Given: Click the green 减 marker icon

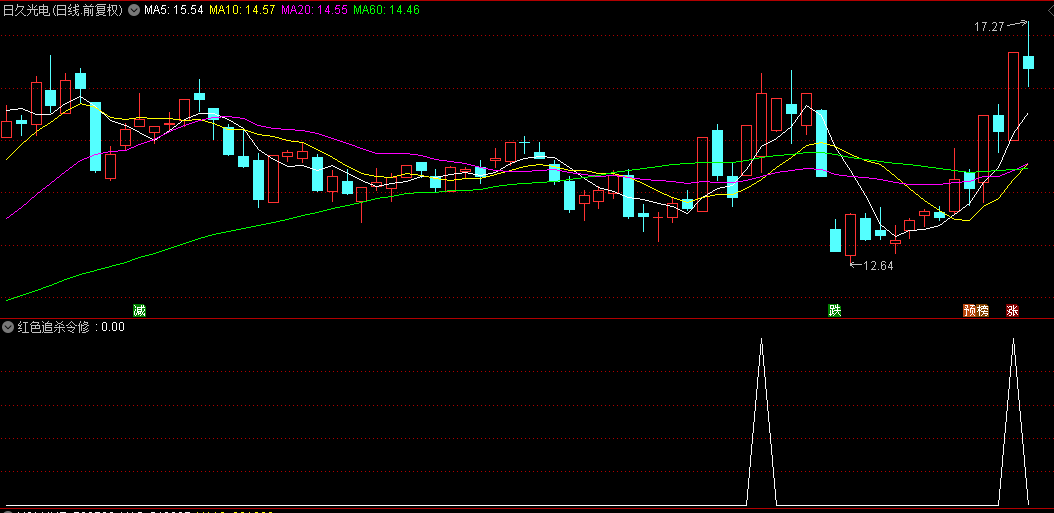Looking at the screenshot, I should (139, 311).
